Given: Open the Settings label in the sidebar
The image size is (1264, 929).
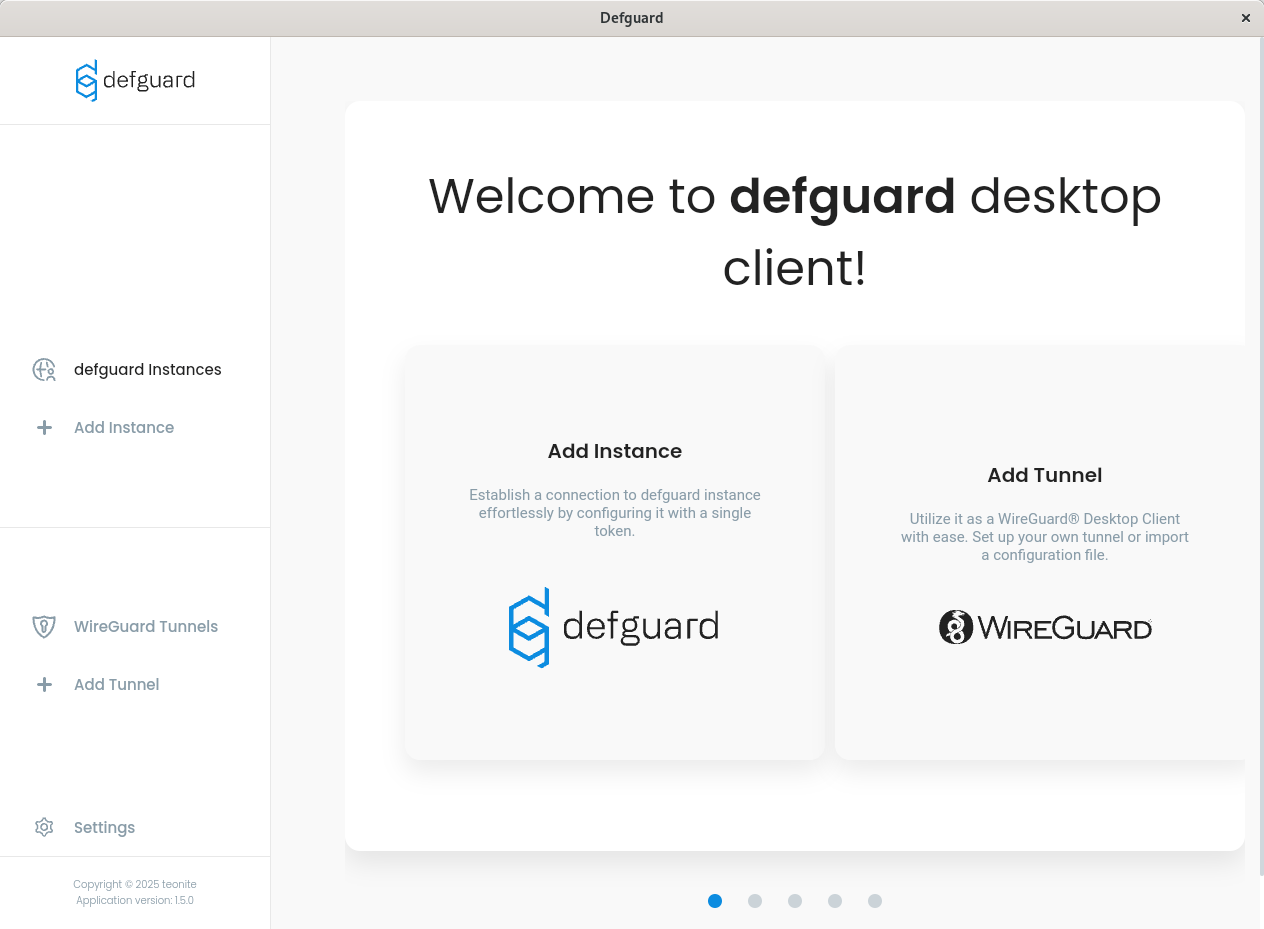Looking at the screenshot, I should 104,828.
